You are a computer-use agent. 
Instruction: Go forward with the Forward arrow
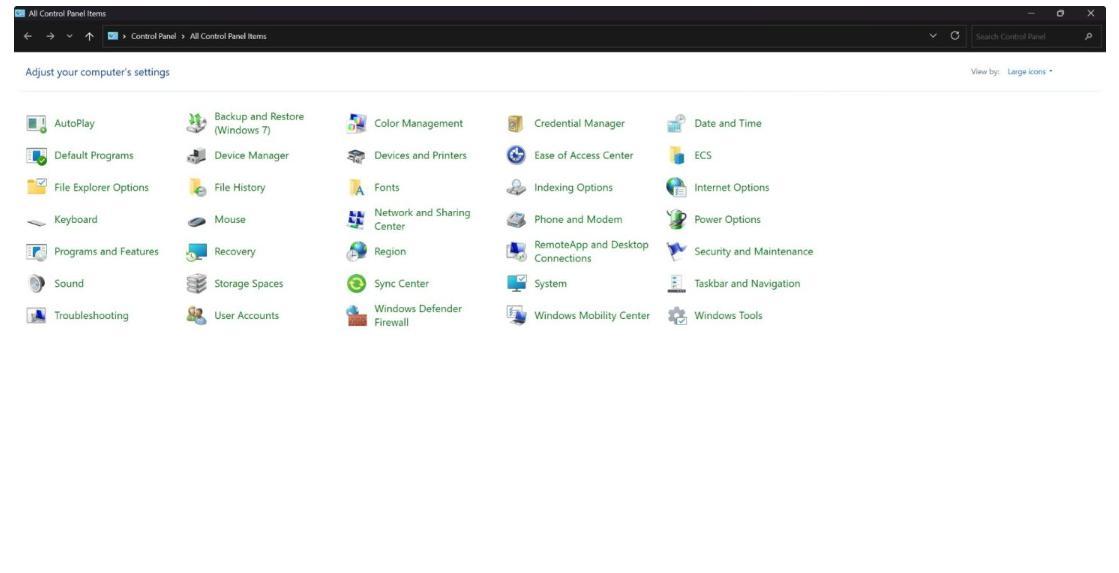pos(50,36)
